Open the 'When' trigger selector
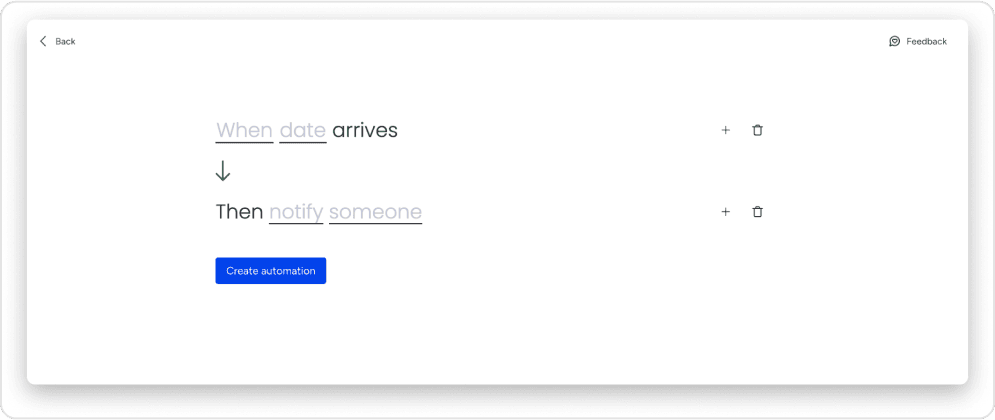The image size is (995, 420). coord(244,131)
